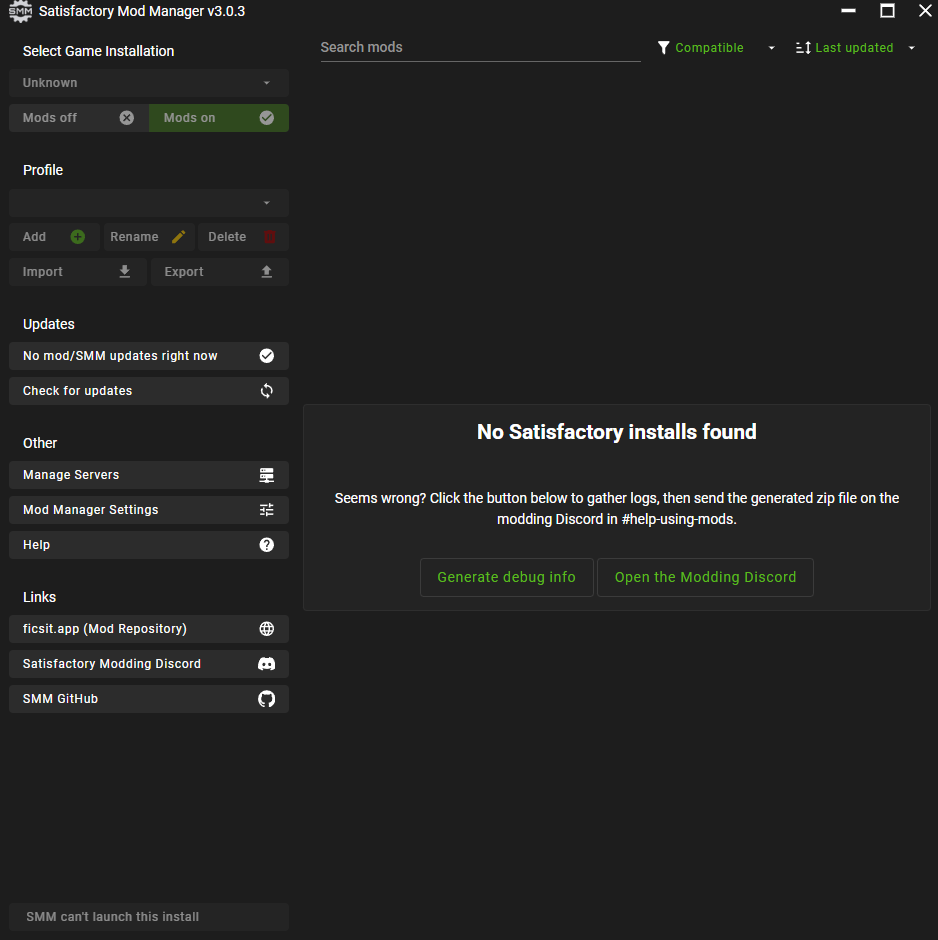The image size is (938, 940).
Task: Click Check for updates
Action: coord(149,391)
